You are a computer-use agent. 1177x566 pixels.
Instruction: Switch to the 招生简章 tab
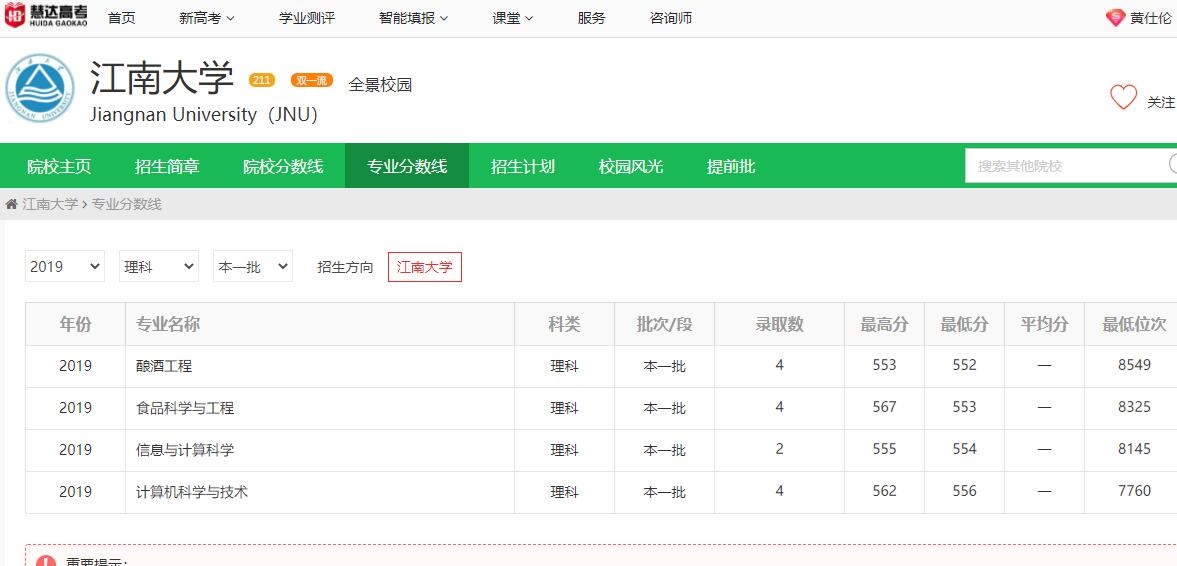click(x=167, y=166)
